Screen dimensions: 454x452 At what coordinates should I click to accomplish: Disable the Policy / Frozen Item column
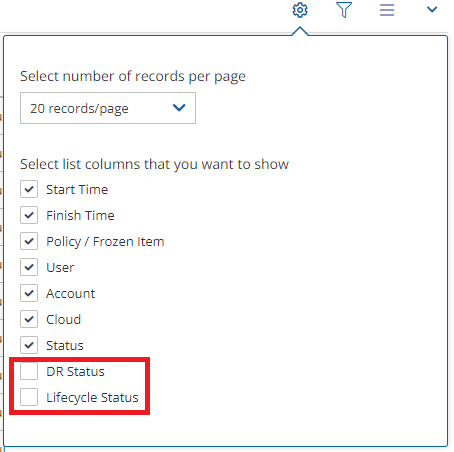coord(29,241)
